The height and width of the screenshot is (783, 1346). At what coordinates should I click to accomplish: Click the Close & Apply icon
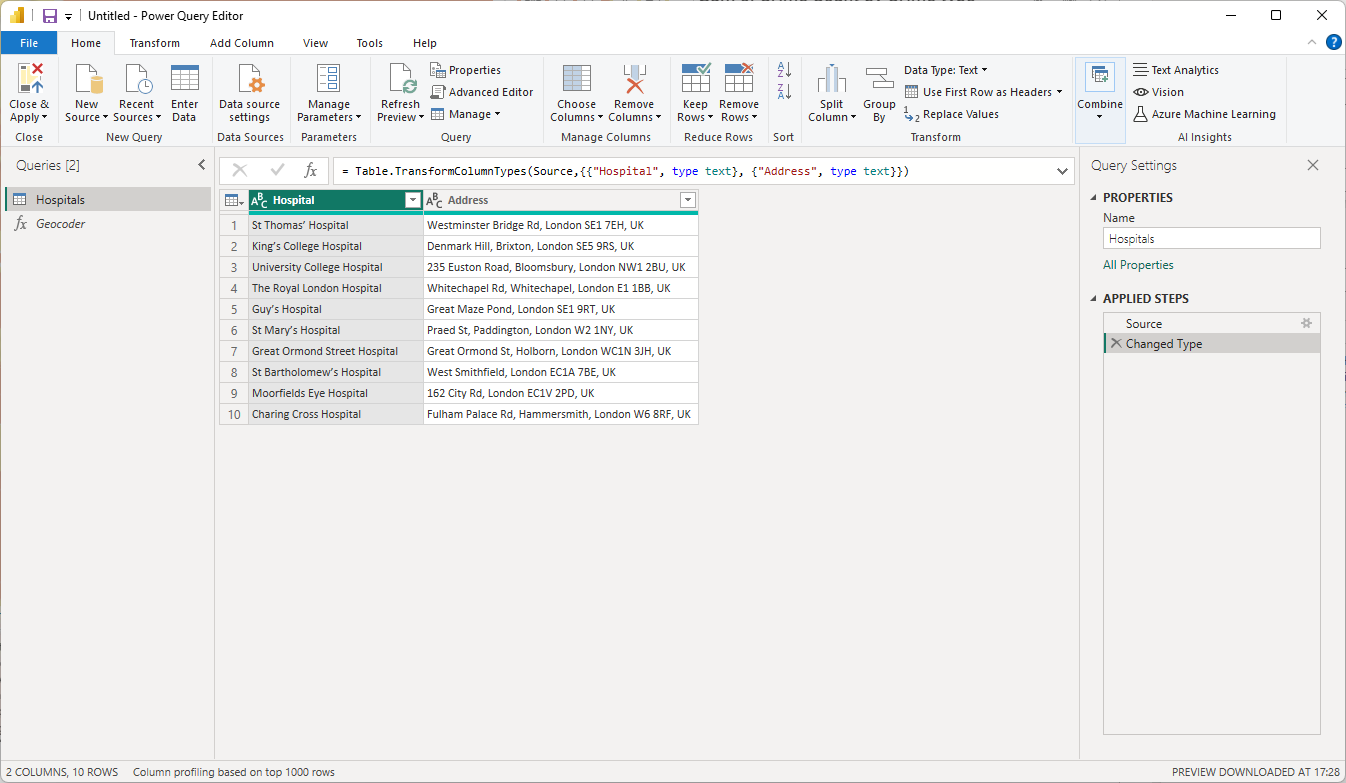click(29, 79)
